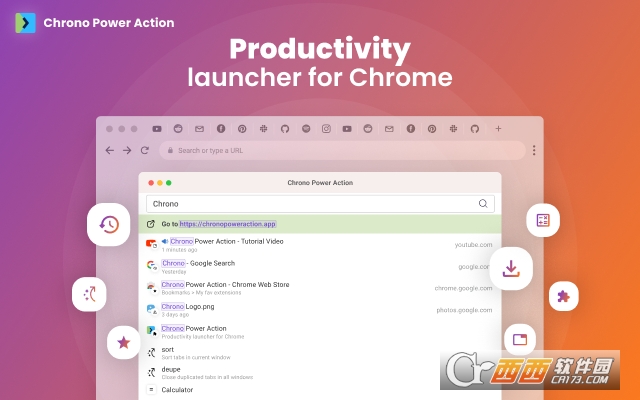The image size is (640, 400).
Task: Select the 'Chrono Logo.png' result
Action: pos(320,310)
